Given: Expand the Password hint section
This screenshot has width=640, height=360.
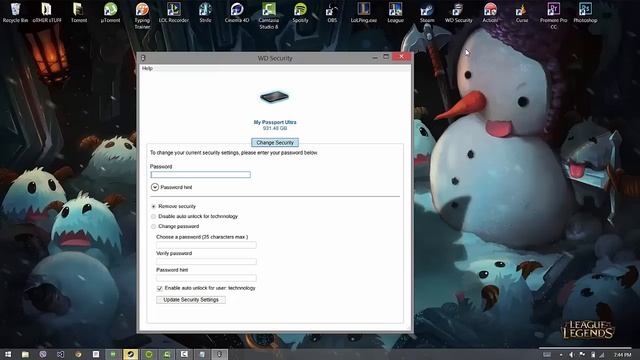Looking at the screenshot, I should [155, 187].
